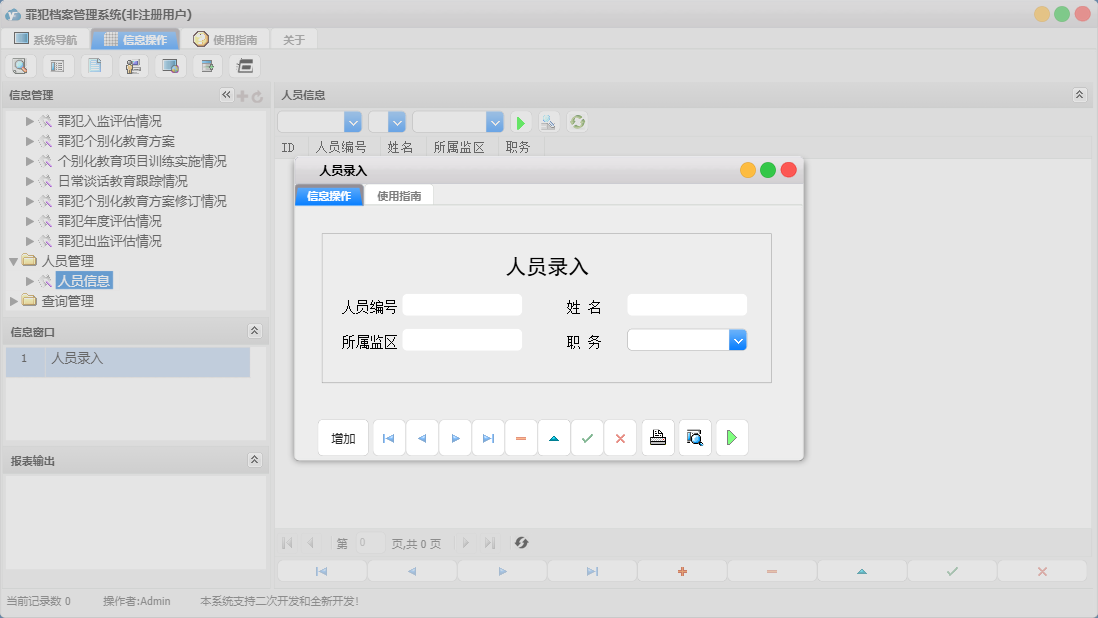Select the magnifier search icon in the toolbar
This screenshot has height=618, width=1098.
(20, 65)
